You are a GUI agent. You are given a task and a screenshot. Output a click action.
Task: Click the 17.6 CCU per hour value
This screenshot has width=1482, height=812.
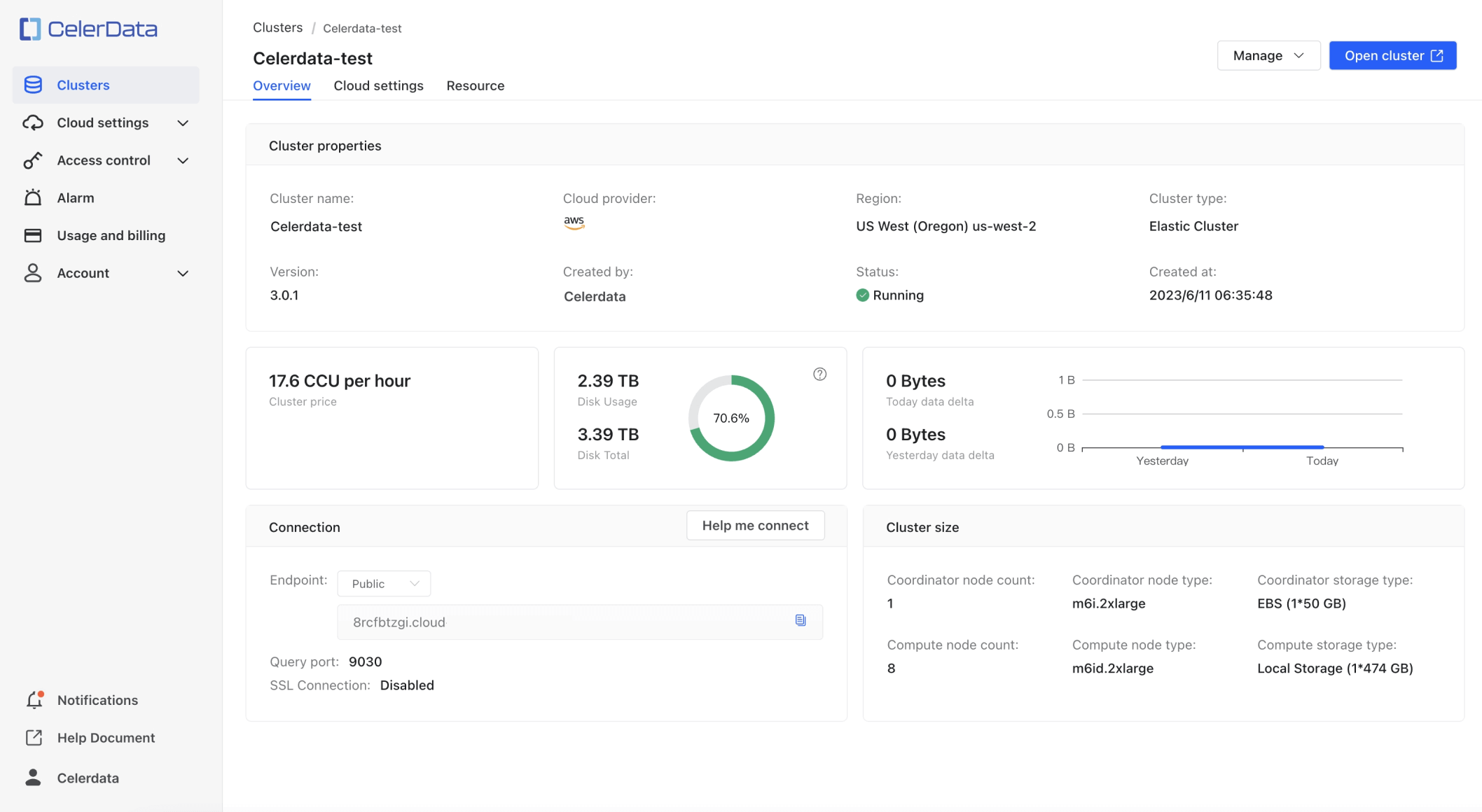340,380
